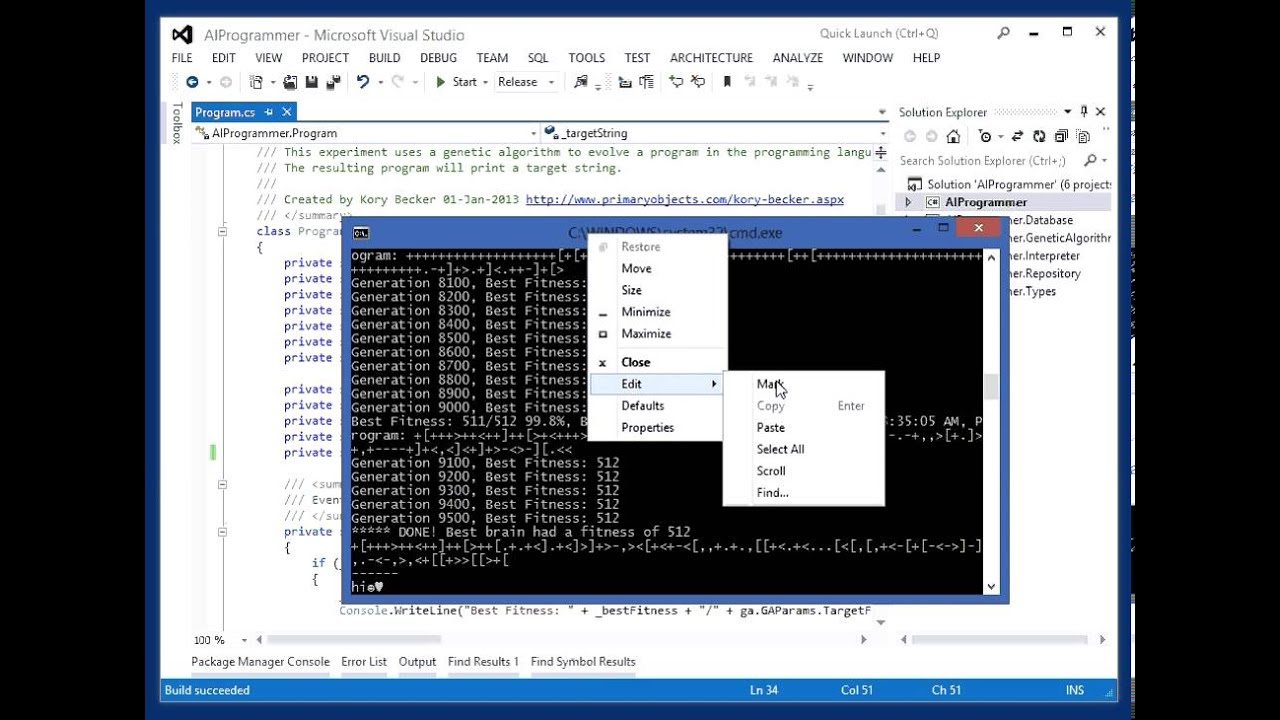This screenshot has width=1280, height=720.
Task: Close the Program.cs tab with X
Action: tap(286, 112)
